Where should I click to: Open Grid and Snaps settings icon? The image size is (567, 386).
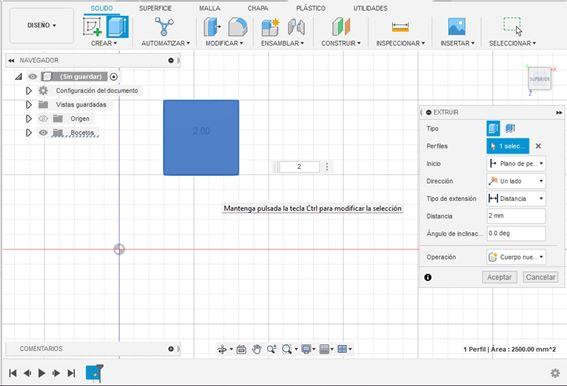(325, 349)
